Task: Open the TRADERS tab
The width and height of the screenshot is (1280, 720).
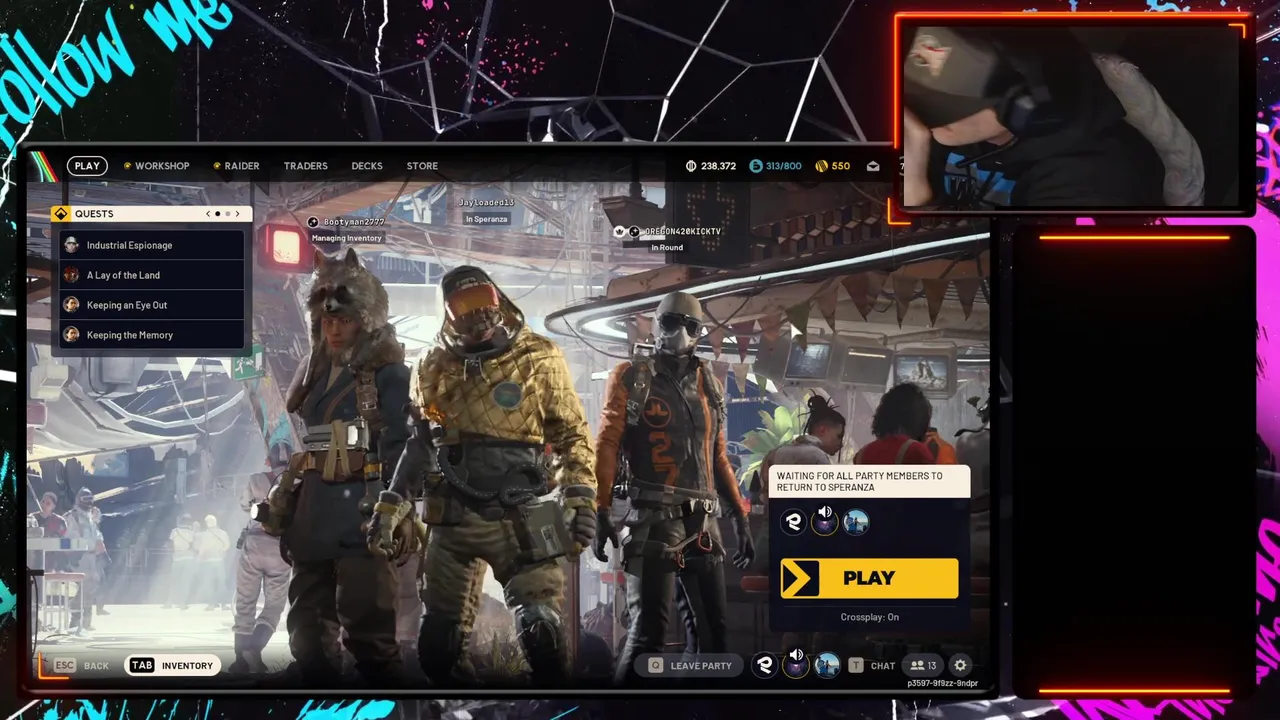Action: (305, 166)
